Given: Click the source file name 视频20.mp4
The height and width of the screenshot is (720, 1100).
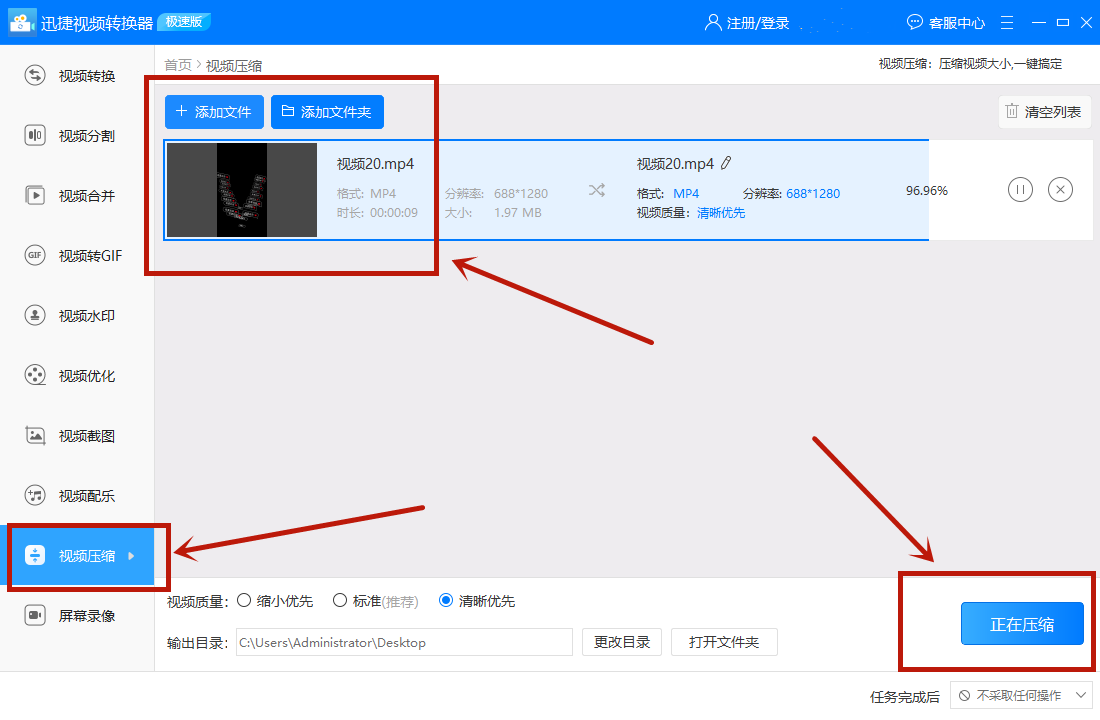Looking at the screenshot, I should pyautogui.click(x=375, y=164).
